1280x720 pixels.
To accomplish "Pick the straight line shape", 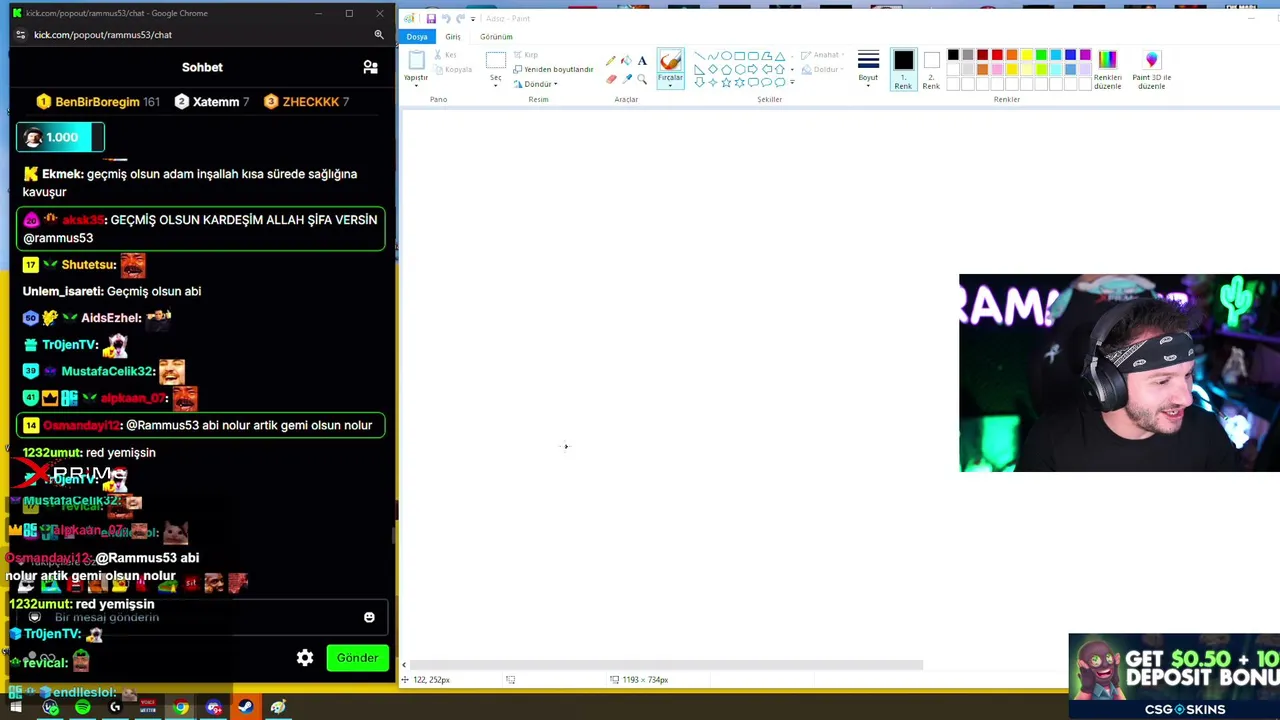I will [699, 56].
